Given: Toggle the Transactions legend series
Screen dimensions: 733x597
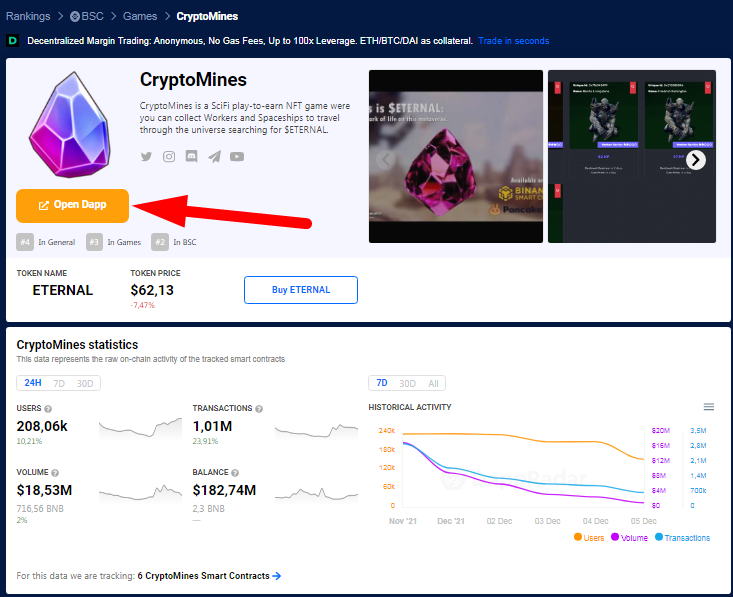Looking at the screenshot, I should click(x=682, y=538).
